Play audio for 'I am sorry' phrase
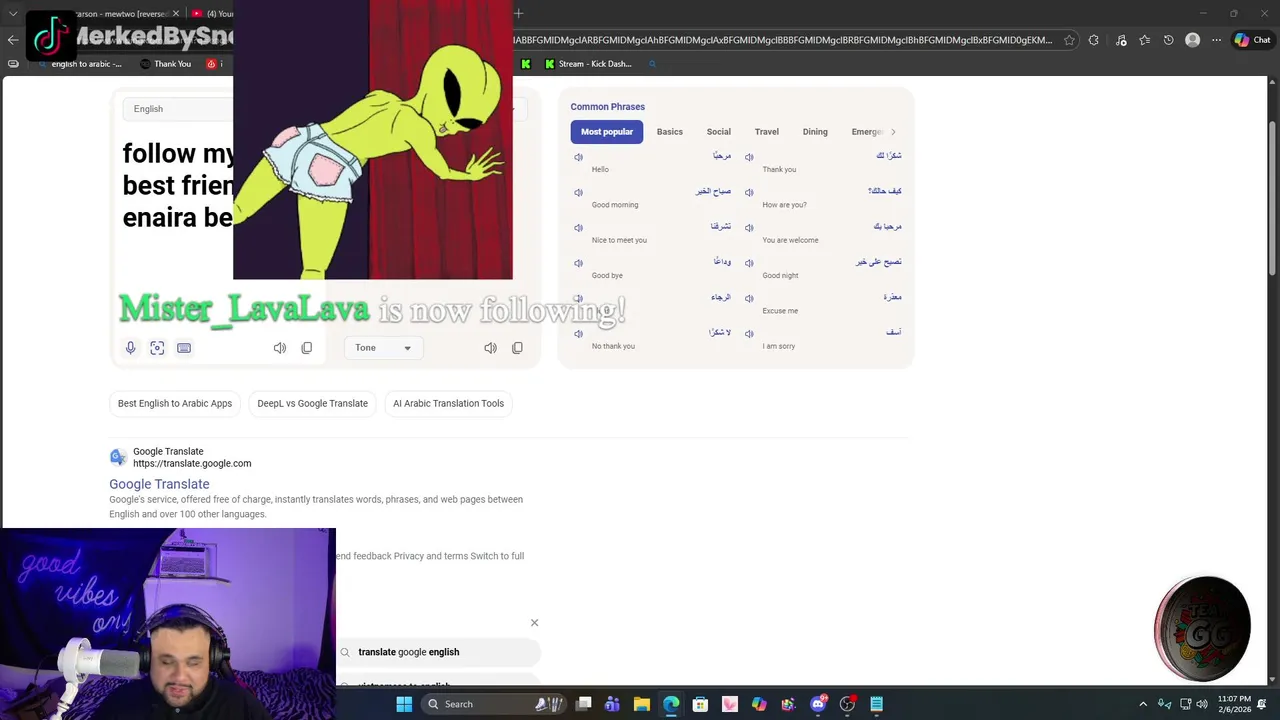 point(749,334)
